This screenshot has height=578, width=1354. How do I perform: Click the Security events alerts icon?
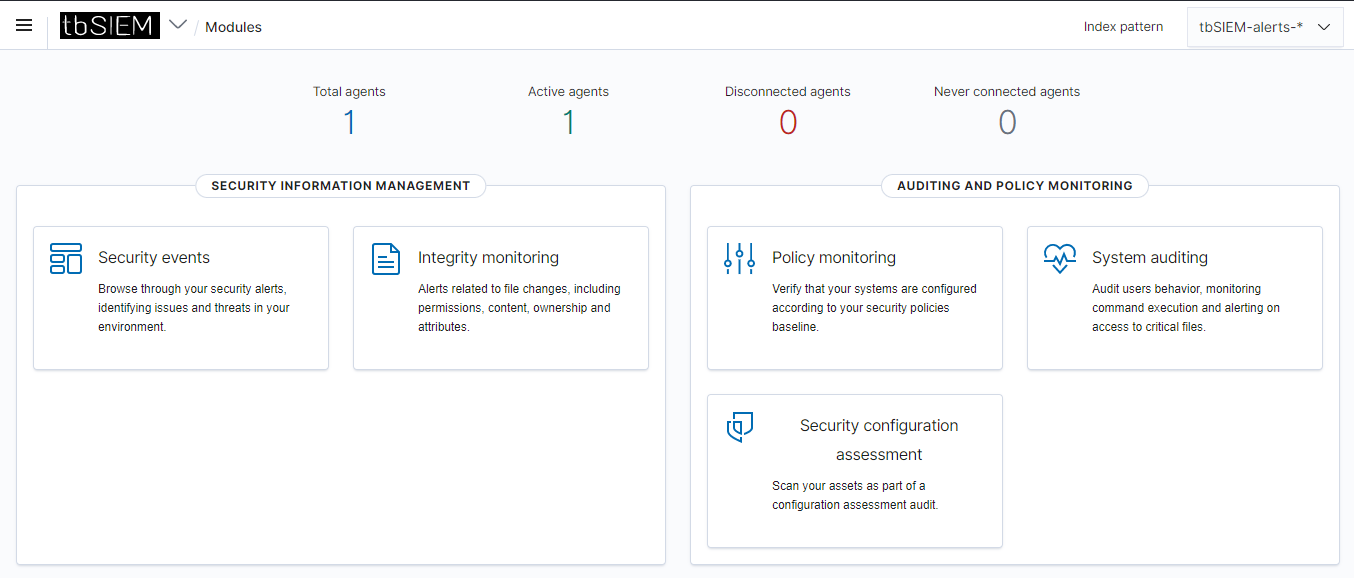tap(65, 258)
